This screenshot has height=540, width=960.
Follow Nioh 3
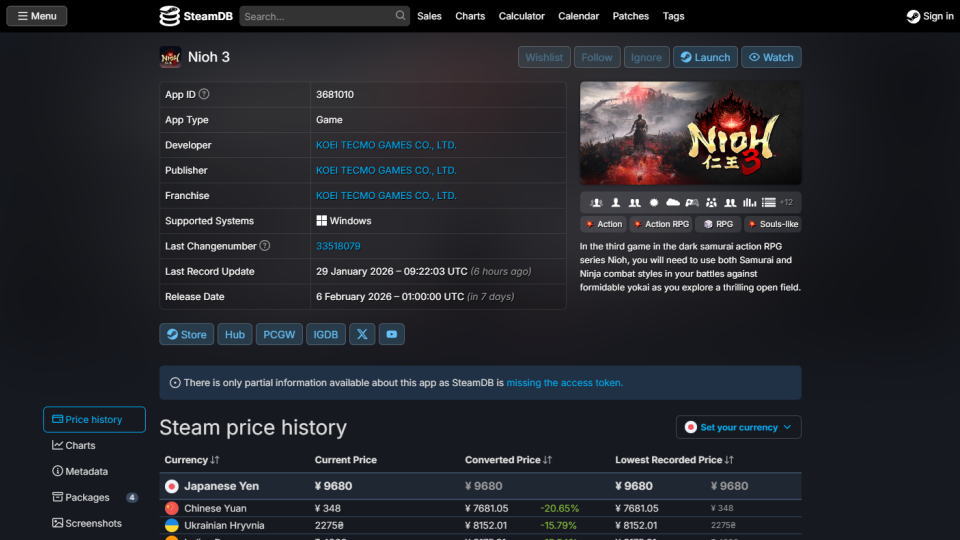(x=597, y=57)
